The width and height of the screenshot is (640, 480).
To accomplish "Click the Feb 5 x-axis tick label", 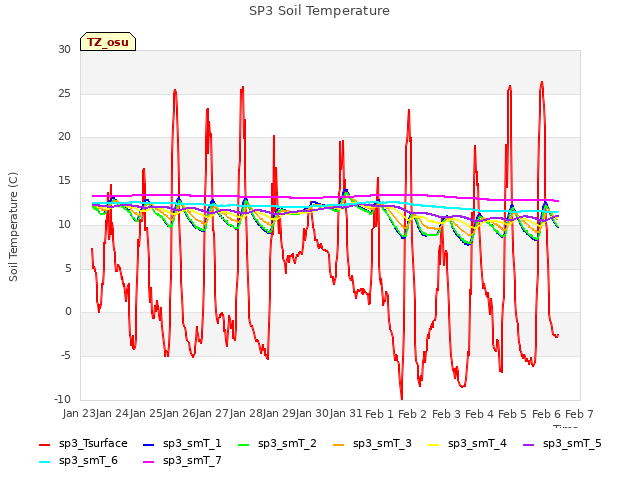I will click(x=513, y=414).
